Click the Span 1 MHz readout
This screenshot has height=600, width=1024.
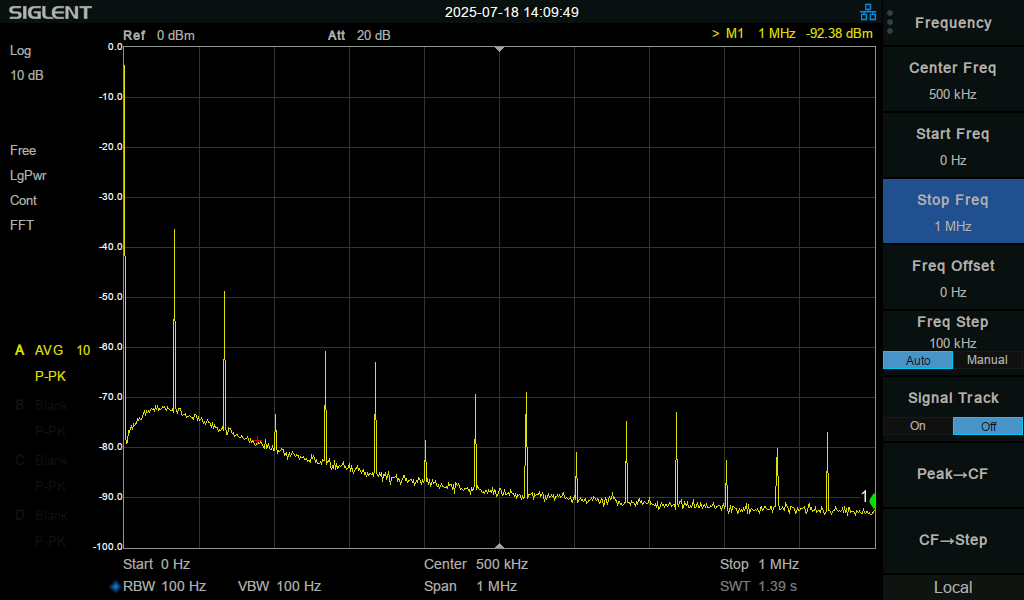470,586
